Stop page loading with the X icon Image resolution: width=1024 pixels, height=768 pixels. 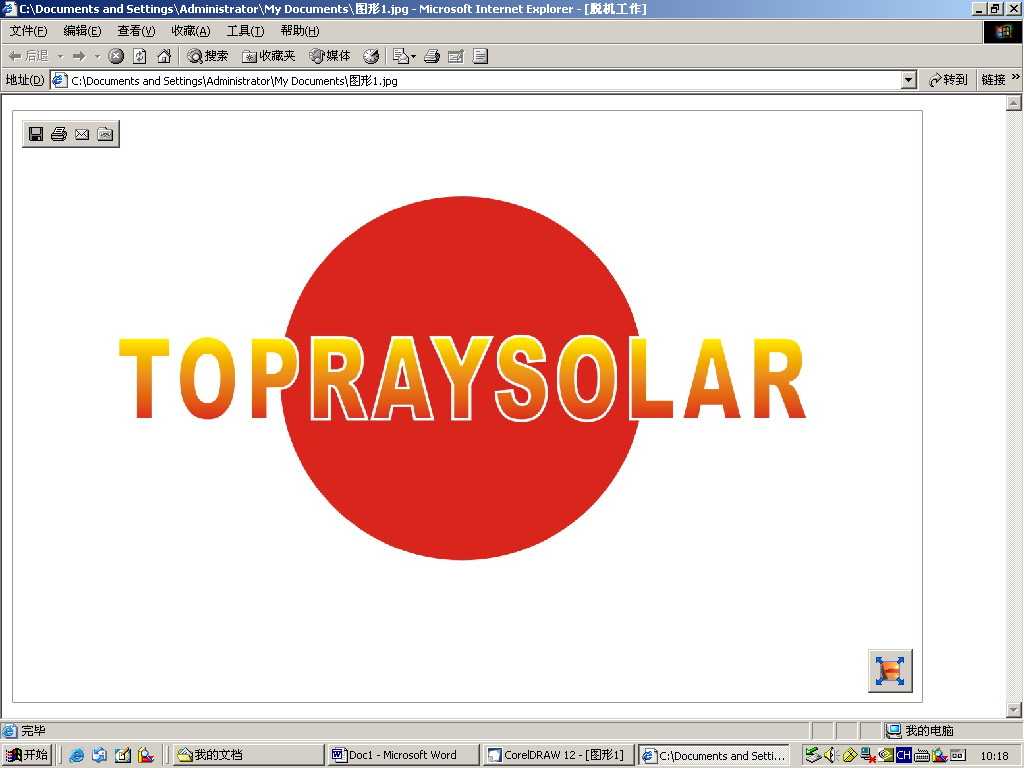click(116, 56)
